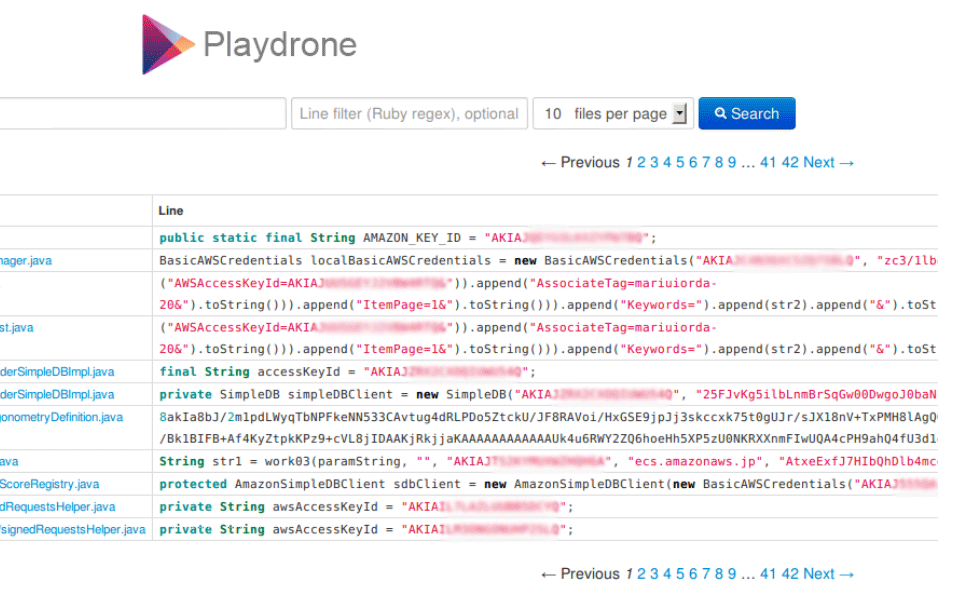Open the ScoreRegistry.java file link
The height and width of the screenshot is (599, 956).
pos(49,484)
